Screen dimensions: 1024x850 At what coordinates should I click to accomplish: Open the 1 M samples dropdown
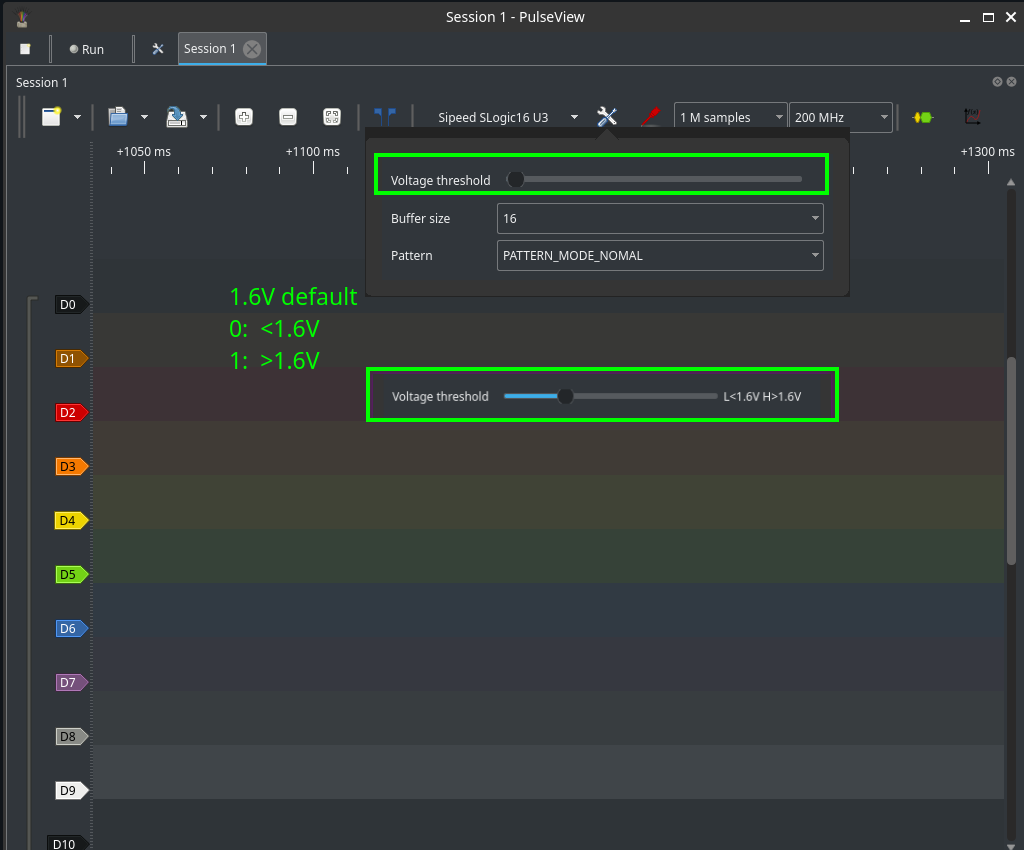730,117
